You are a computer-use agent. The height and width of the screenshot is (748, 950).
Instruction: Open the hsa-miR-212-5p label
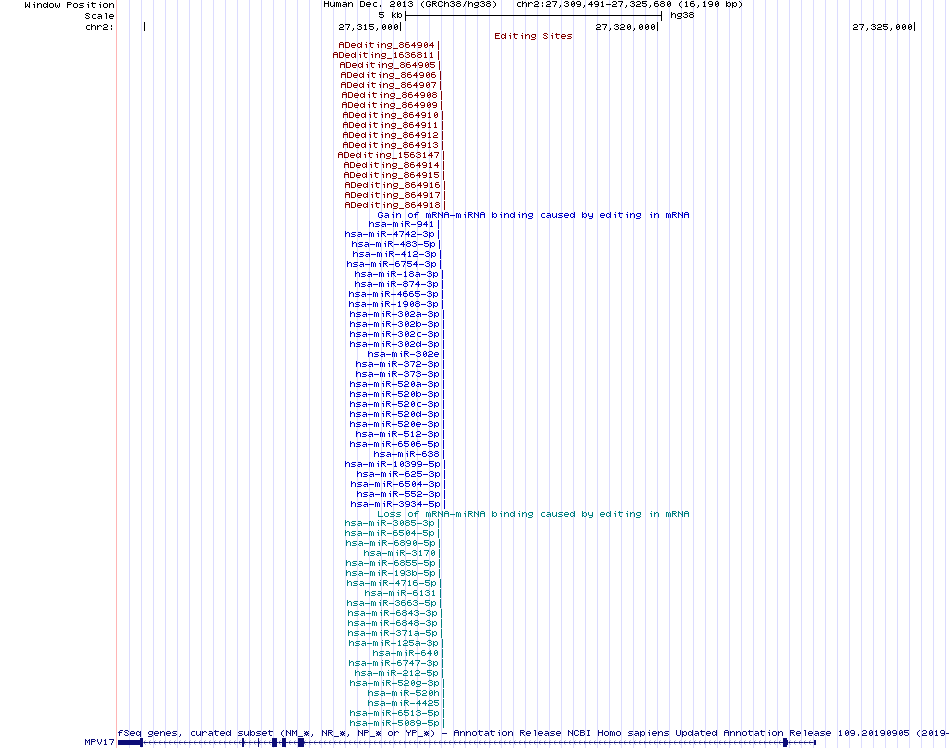396,673
